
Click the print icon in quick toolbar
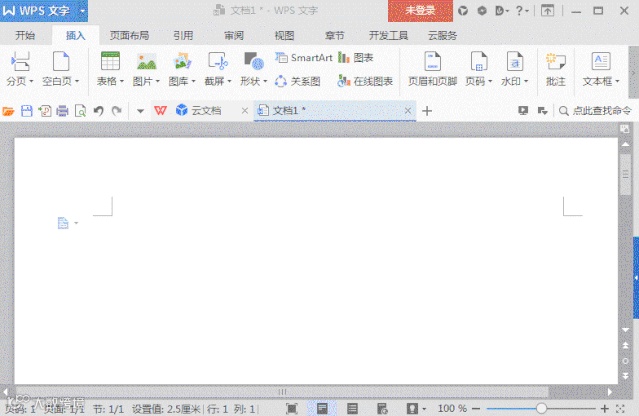click(62, 111)
